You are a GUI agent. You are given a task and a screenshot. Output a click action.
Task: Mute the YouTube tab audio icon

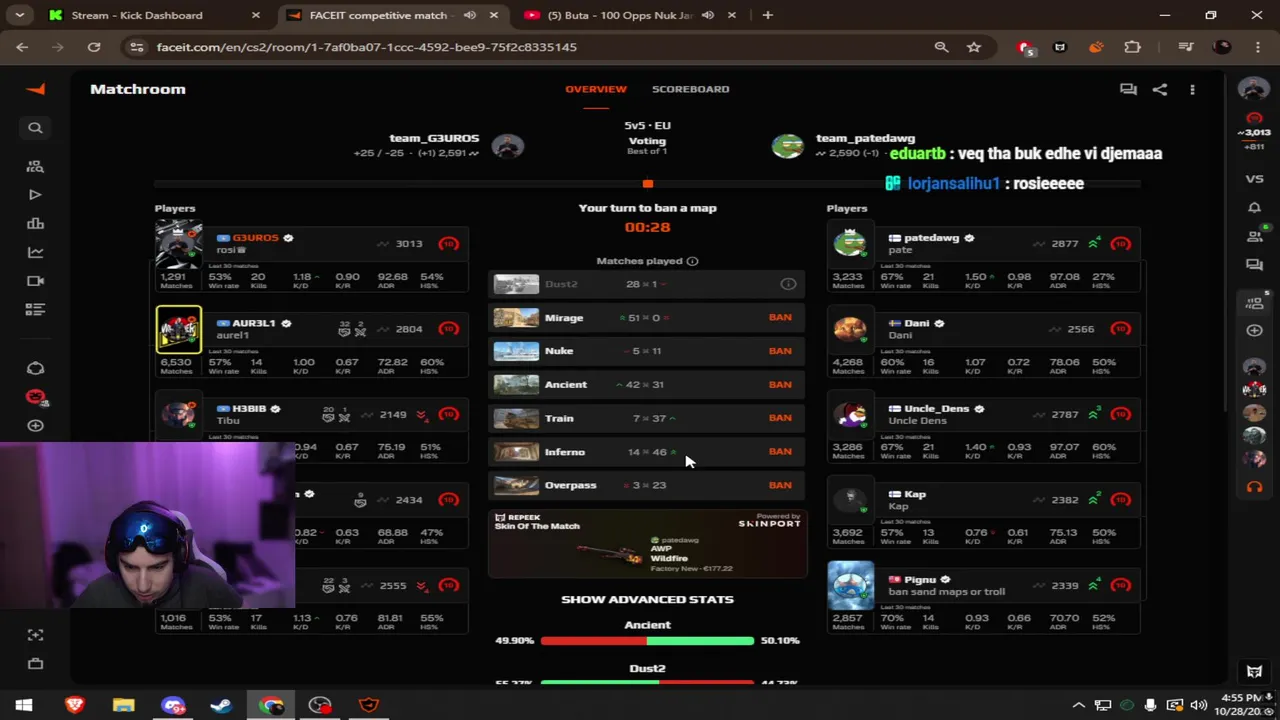click(x=708, y=15)
